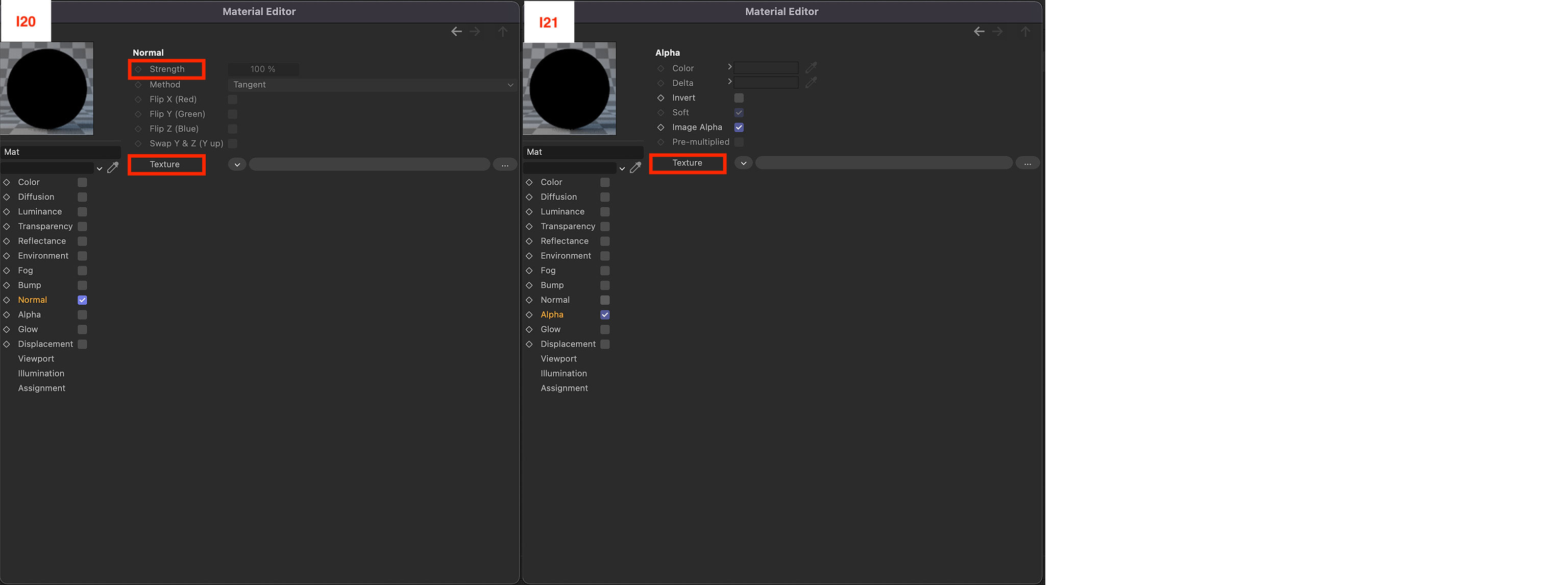Screen dimensions: 1568x585
Task: Open Illumination page in right editor
Action: [x=563, y=373]
